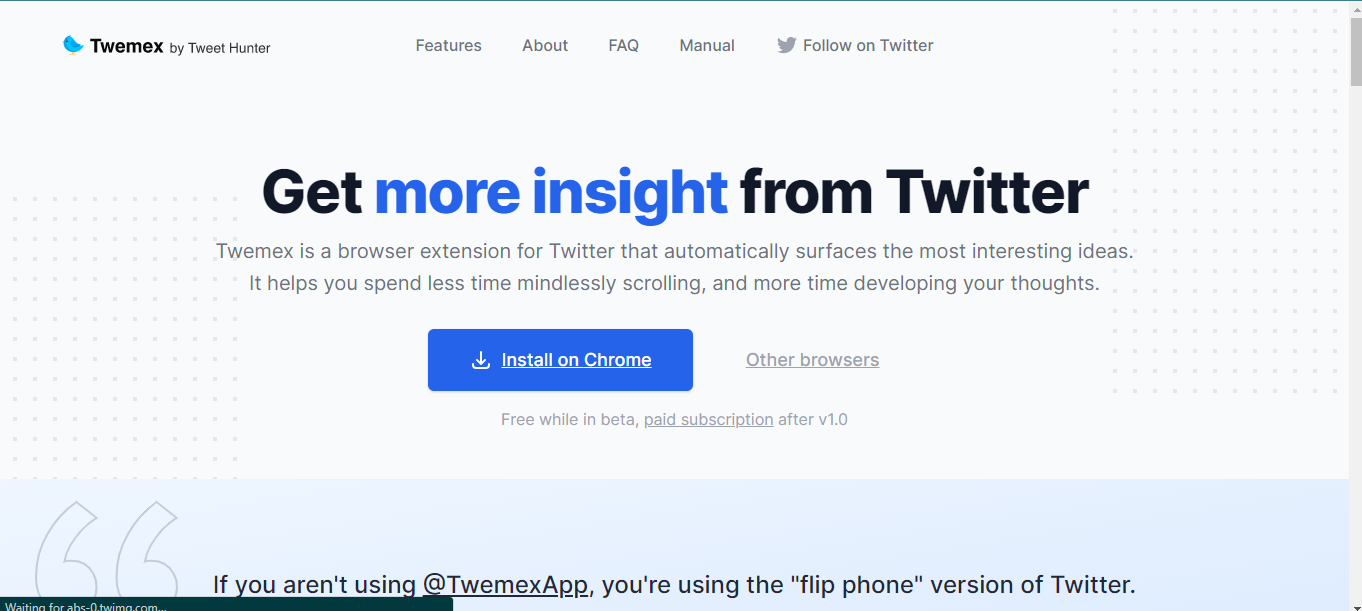Image resolution: width=1362 pixels, height=611 pixels.
Task: Go to the About page
Action: [x=545, y=45]
